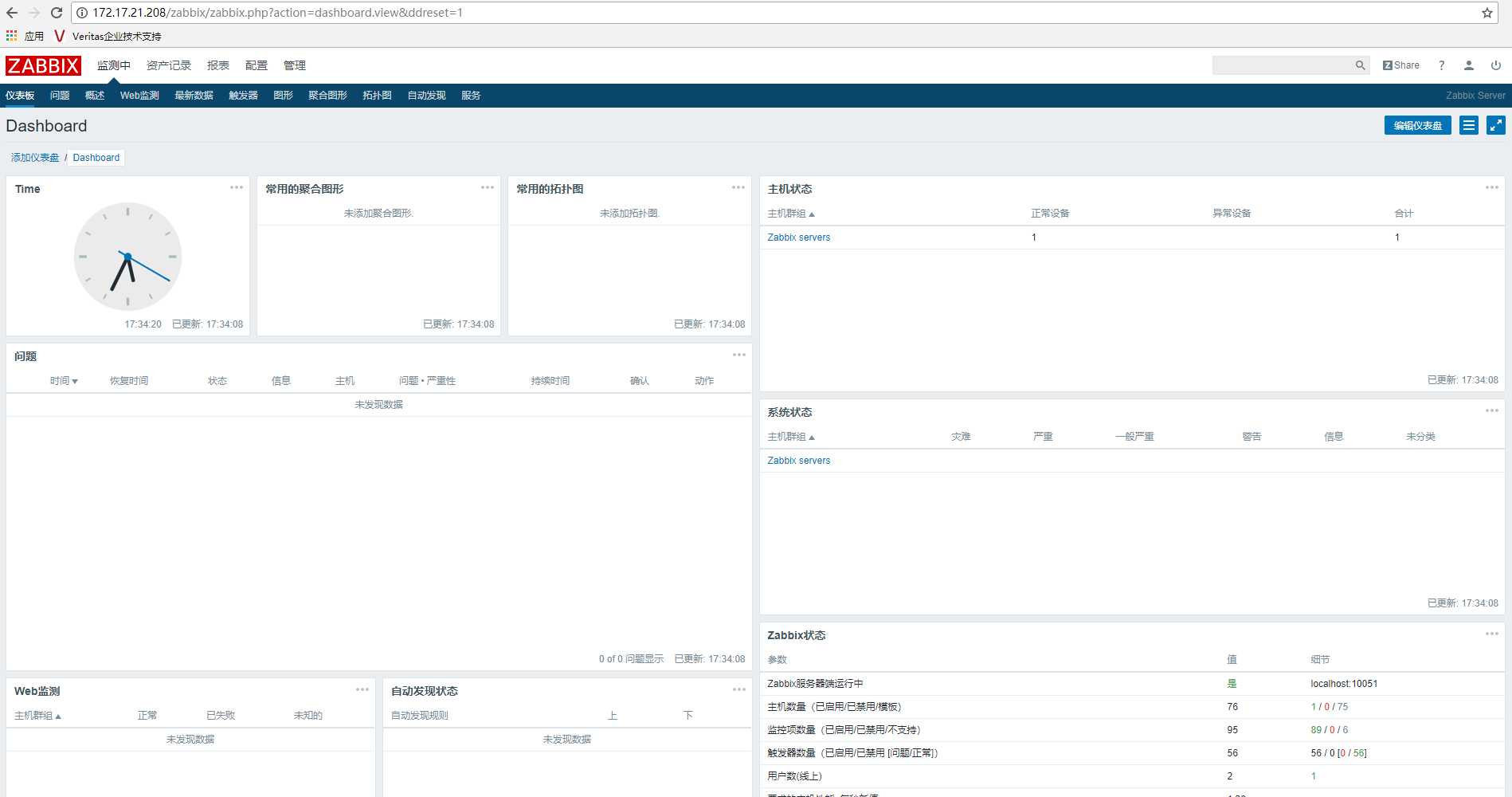
Task: Reload the page with the refresh icon
Action: pos(57,13)
